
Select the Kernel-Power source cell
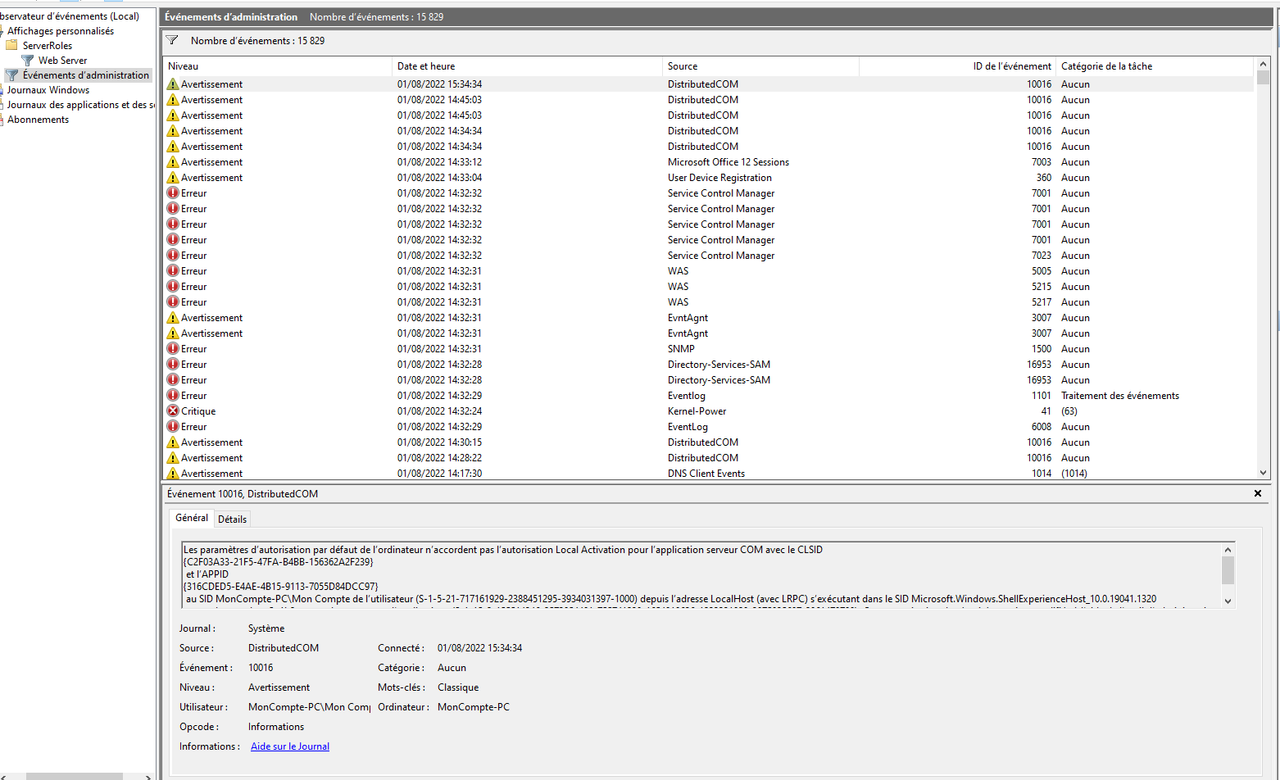pyautogui.click(x=697, y=411)
